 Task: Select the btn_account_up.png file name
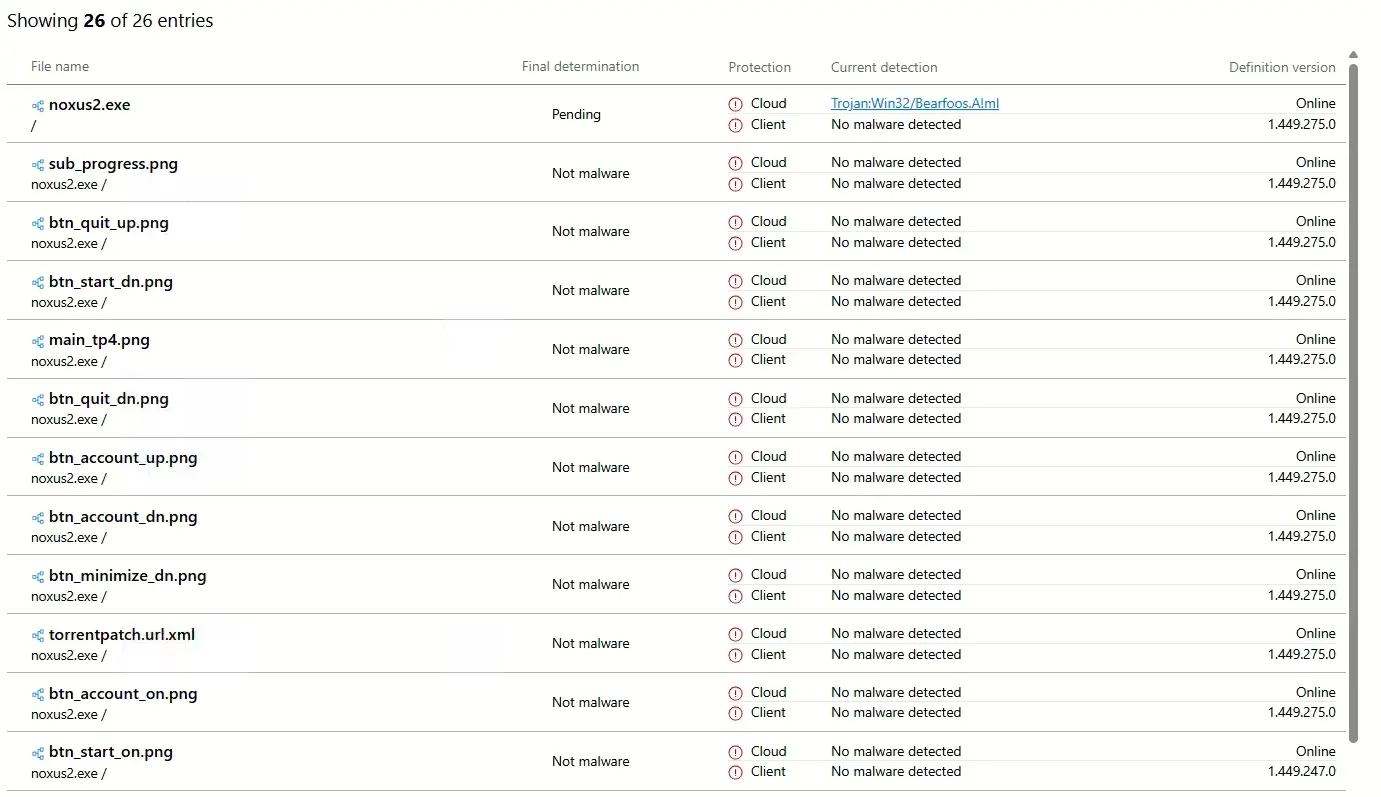coord(123,458)
